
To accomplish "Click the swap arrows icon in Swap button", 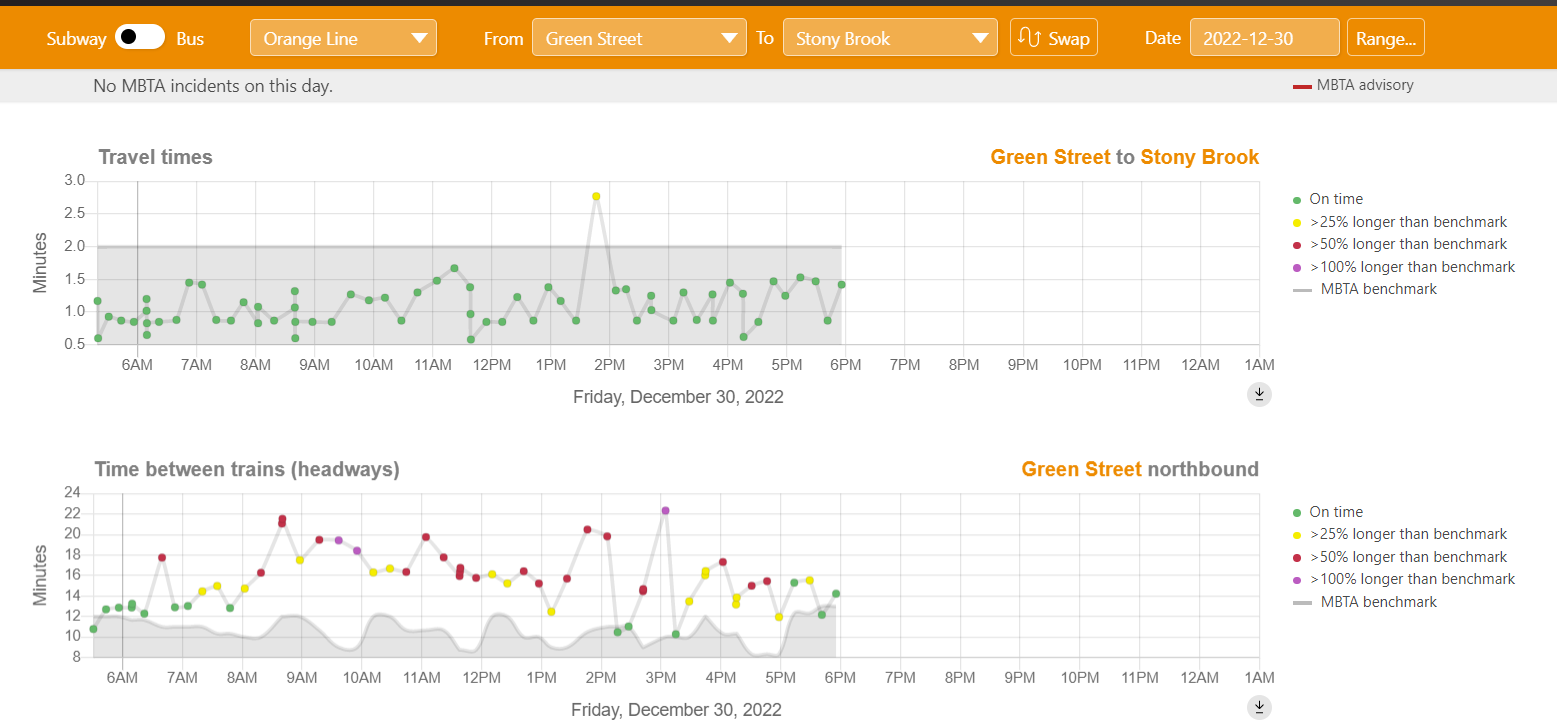I will pyautogui.click(x=1030, y=39).
